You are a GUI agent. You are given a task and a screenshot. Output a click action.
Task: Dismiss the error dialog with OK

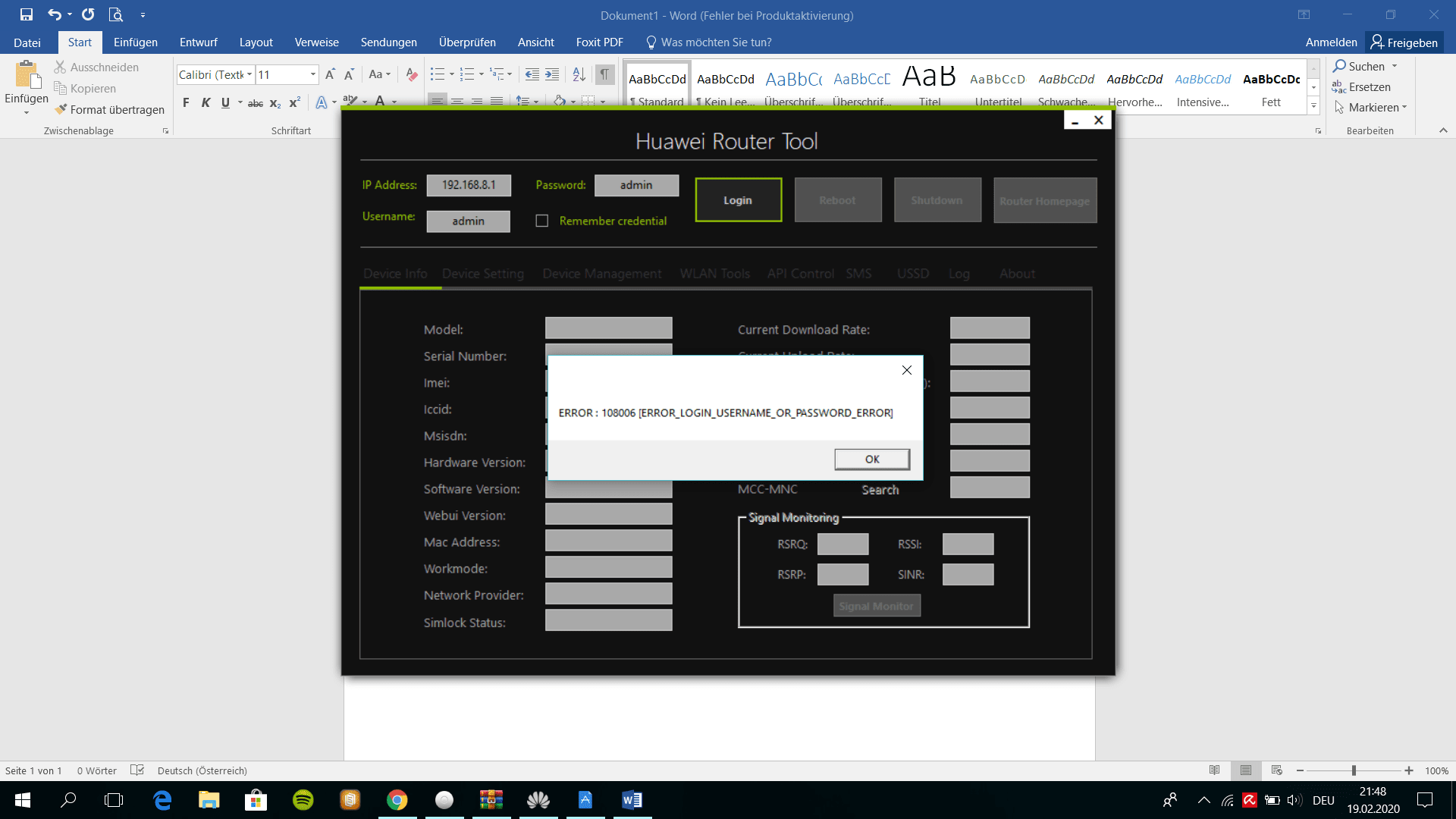click(x=871, y=459)
